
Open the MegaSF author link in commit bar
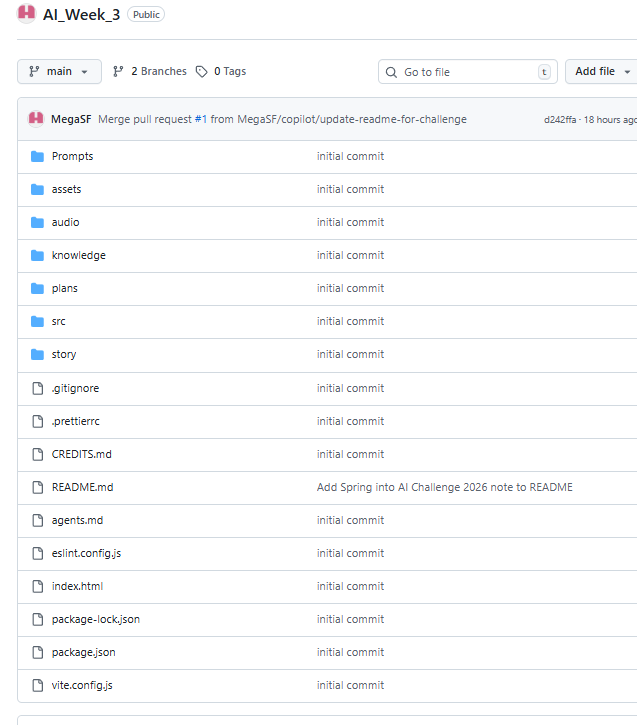(71, 119)
